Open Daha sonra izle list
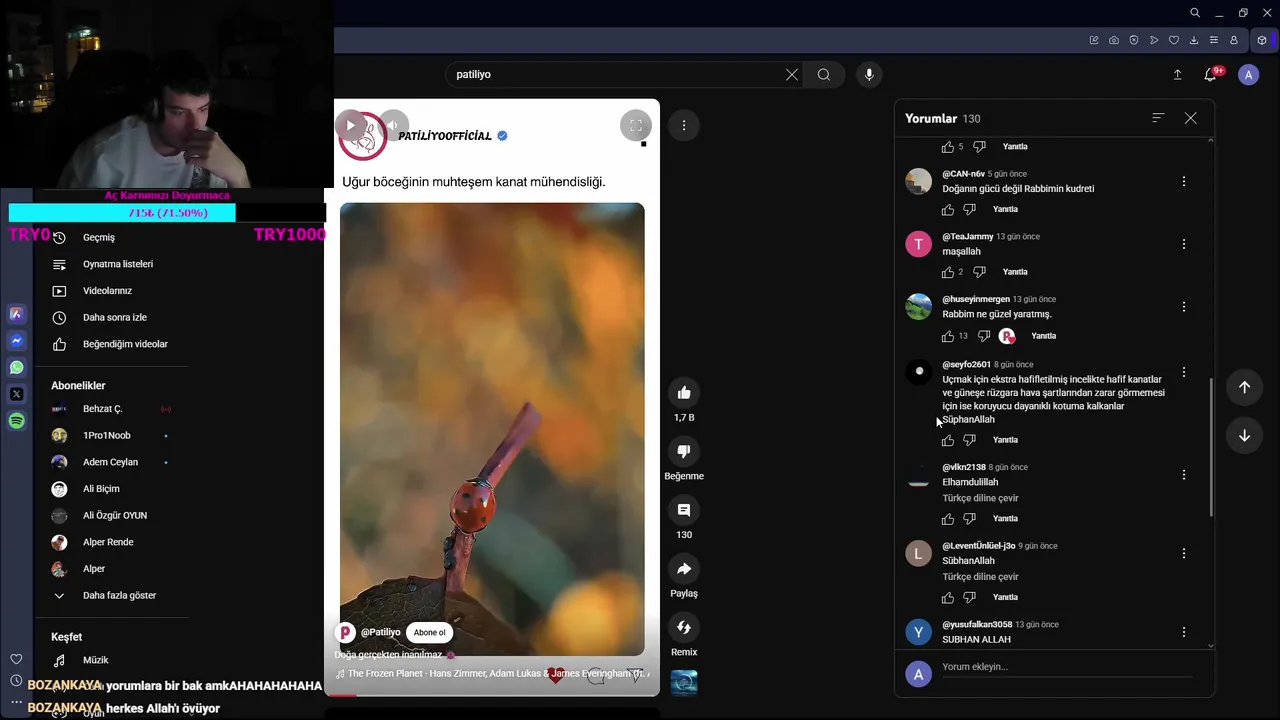Image resolution: width=1280 pixels, height=720 pixels. click(x=115, y=317)
